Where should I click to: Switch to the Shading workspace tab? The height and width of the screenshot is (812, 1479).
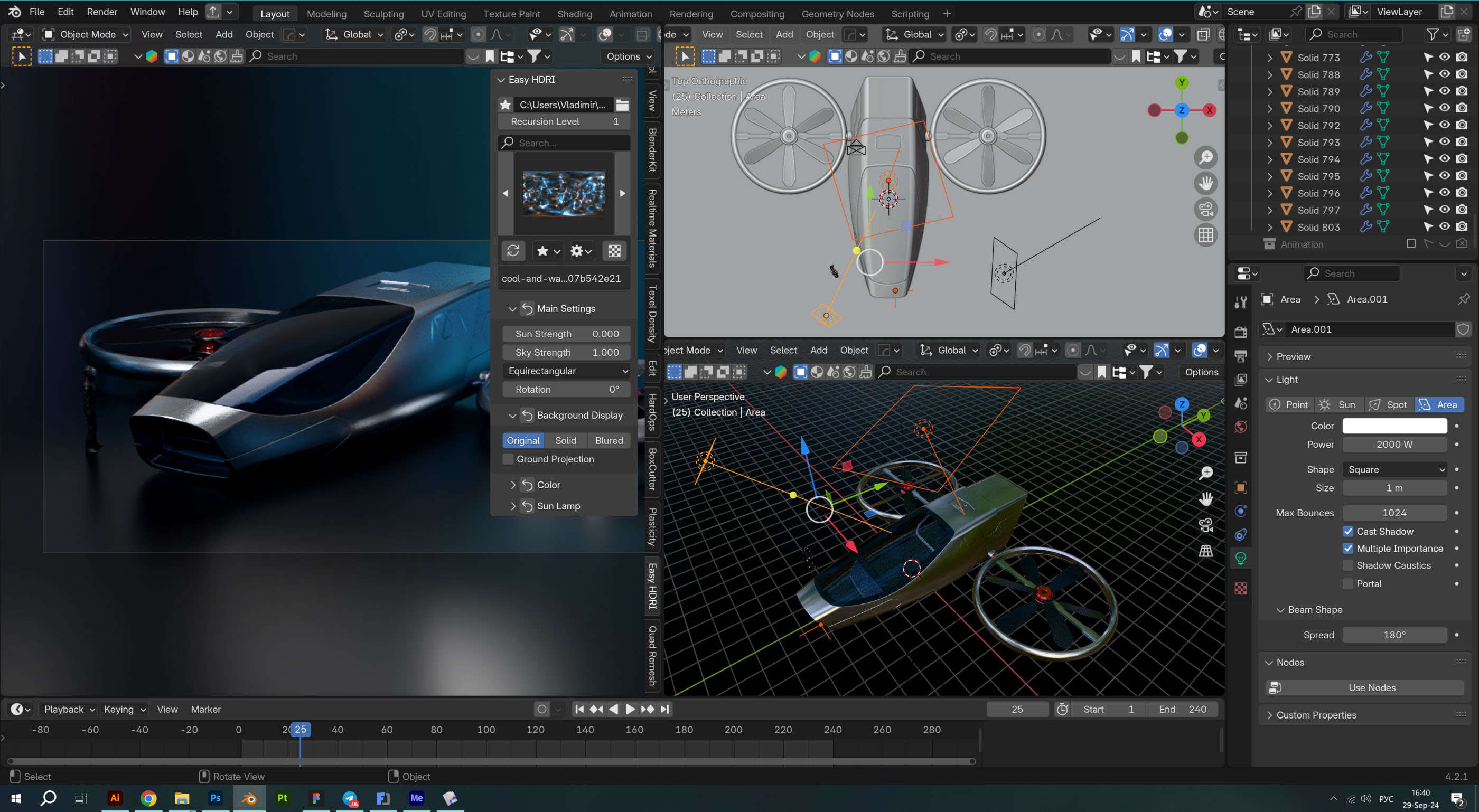[574, 13]
